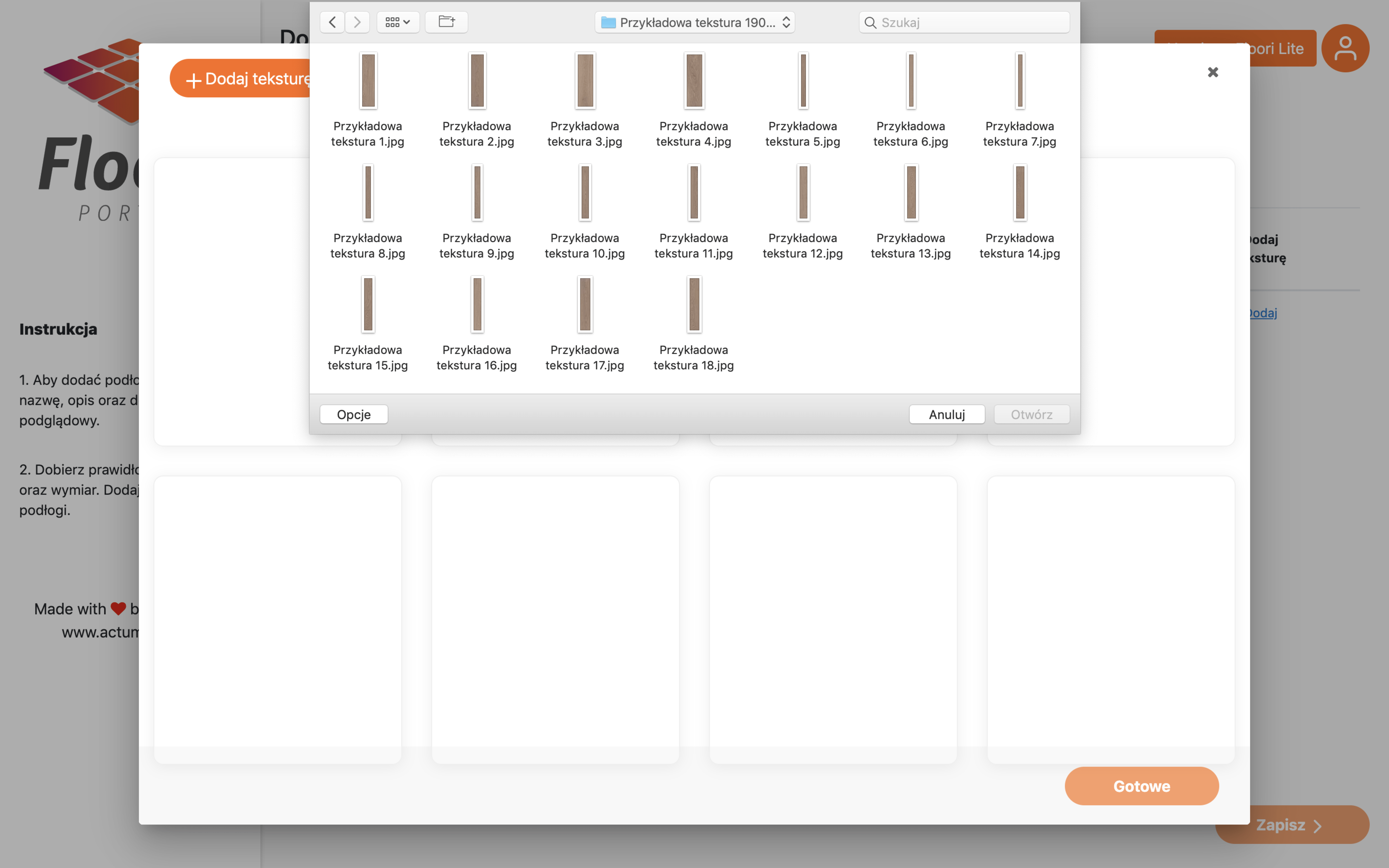This screenshot has width=1389, height=868.
Task: Open the user profile avatar icon
Action: (1345, 48)
